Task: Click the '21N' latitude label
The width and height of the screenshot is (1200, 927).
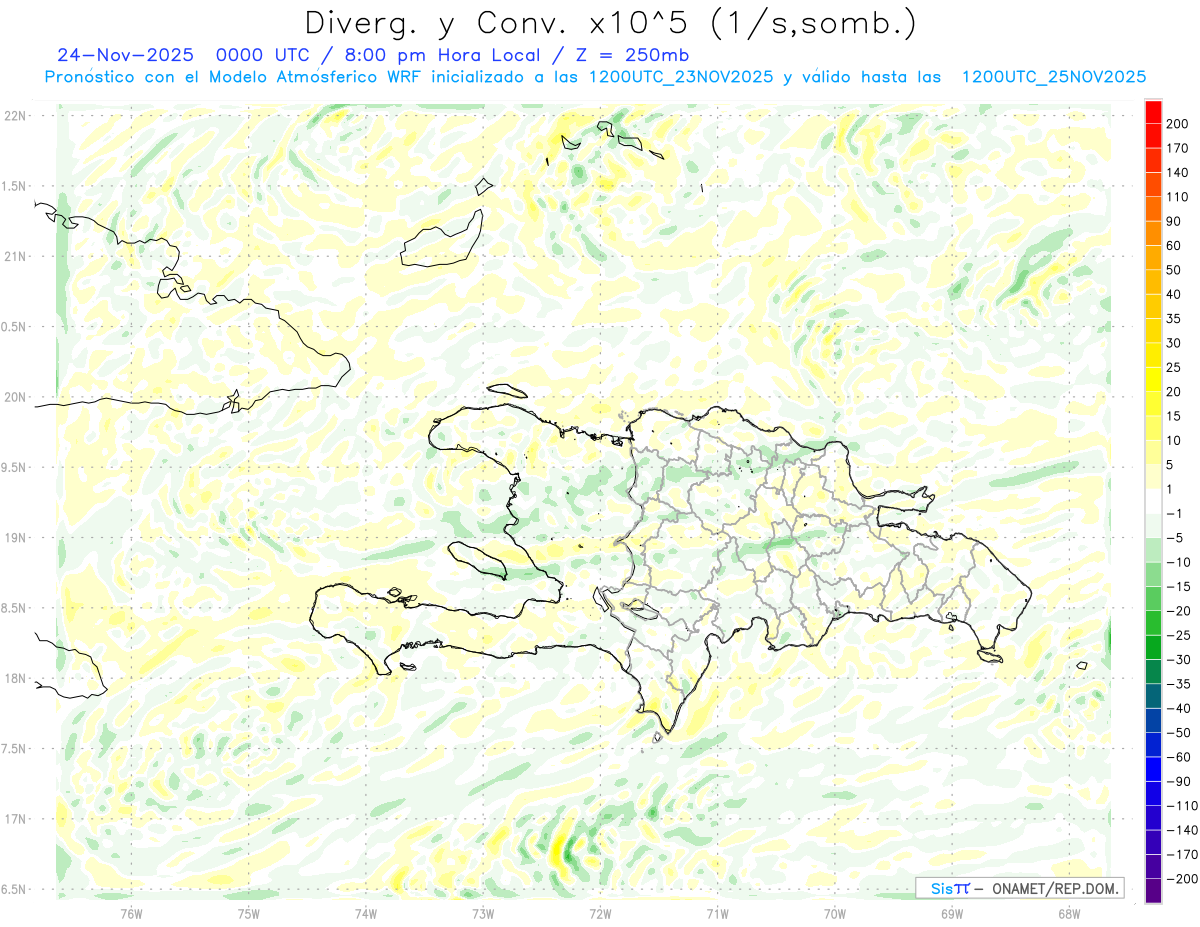Action: tap(15, 256)
